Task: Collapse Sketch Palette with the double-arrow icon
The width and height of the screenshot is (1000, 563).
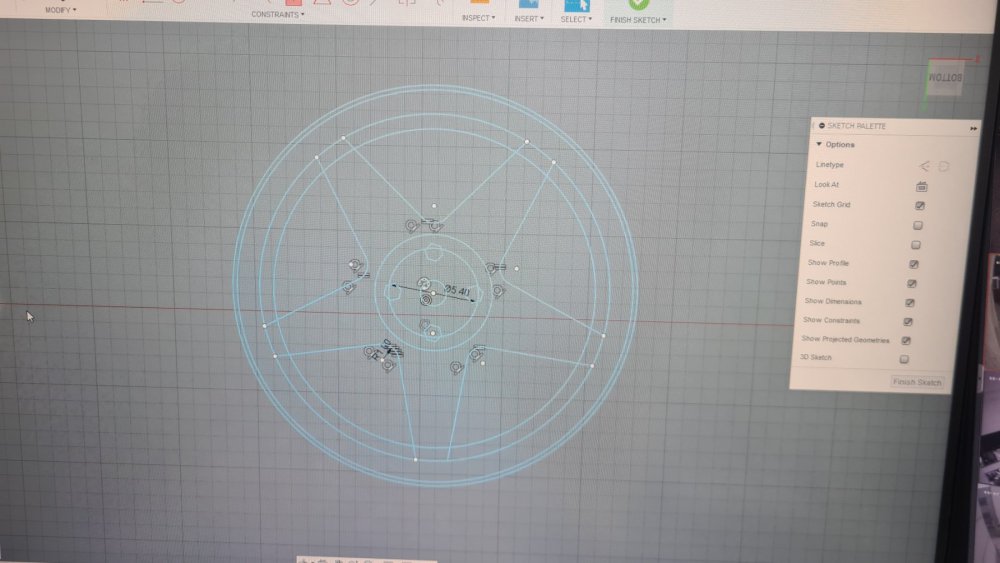Action: [x=973, y=128]
